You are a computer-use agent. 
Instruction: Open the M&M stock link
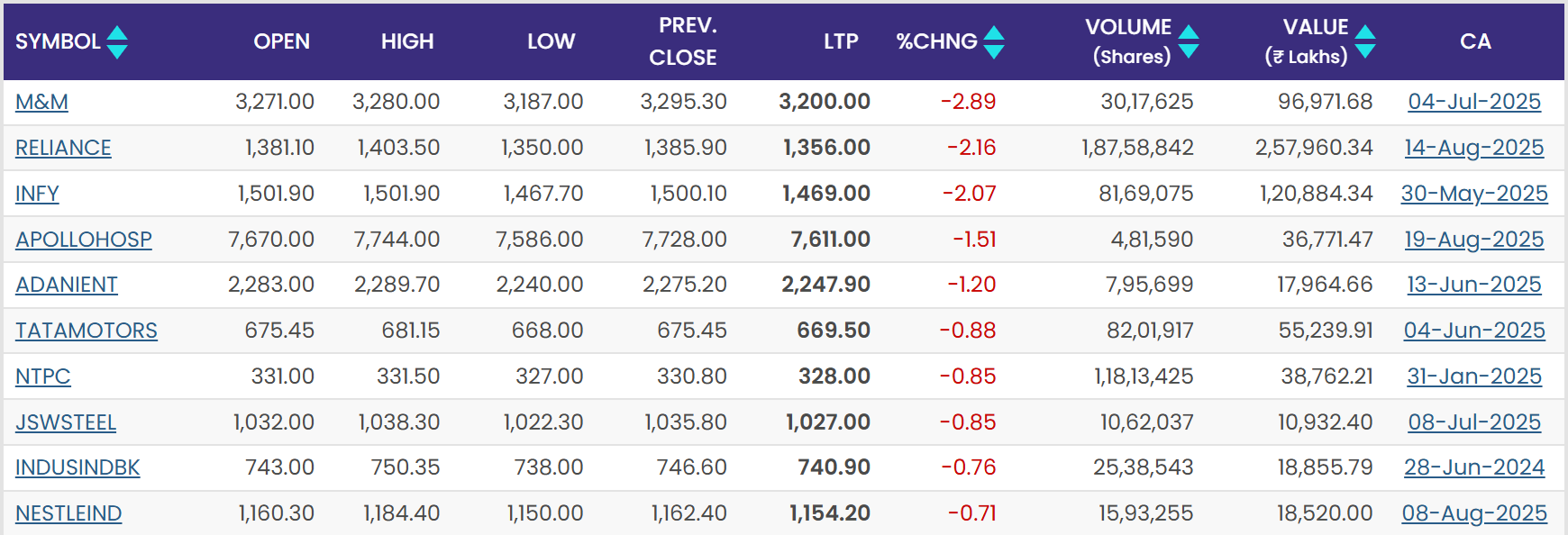tap(41, 103)
